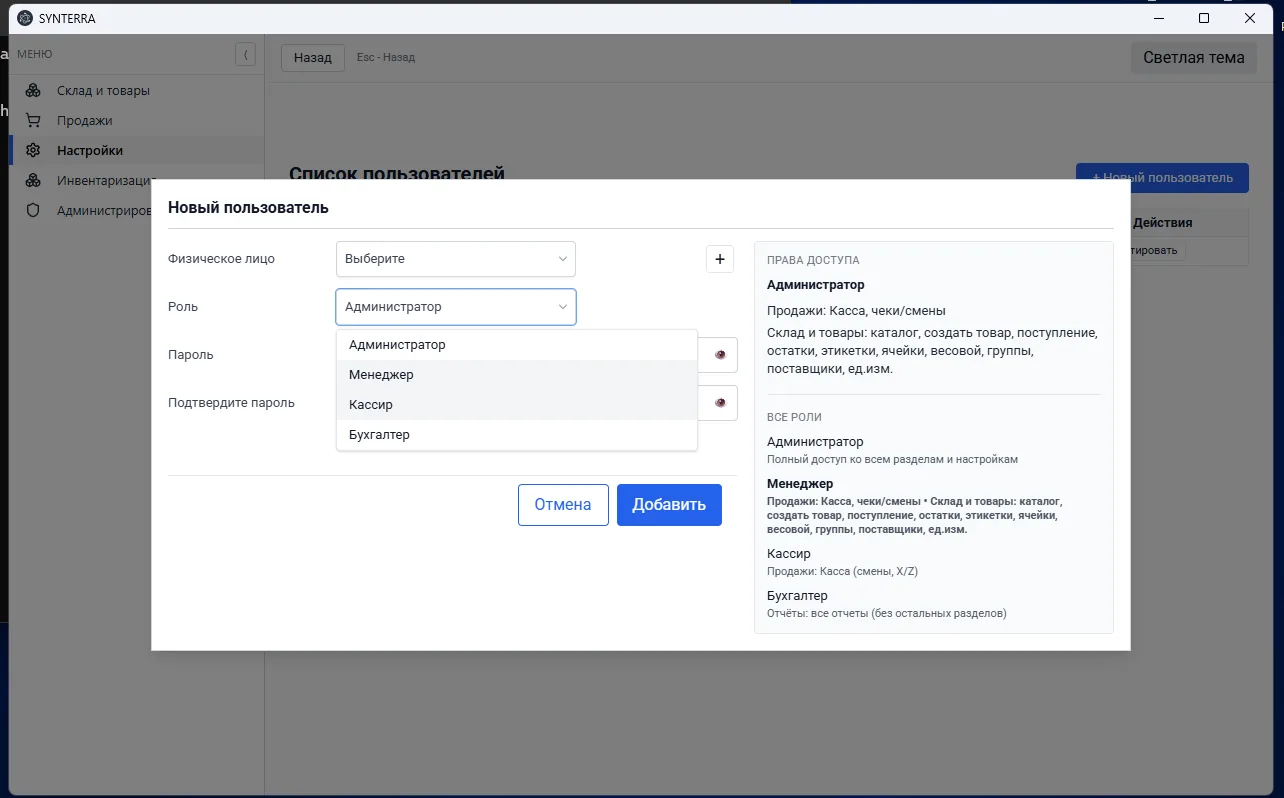Click the Назад button
Image resolution: width=1284 pixels, height=798 pixels.
click(313, 58)
